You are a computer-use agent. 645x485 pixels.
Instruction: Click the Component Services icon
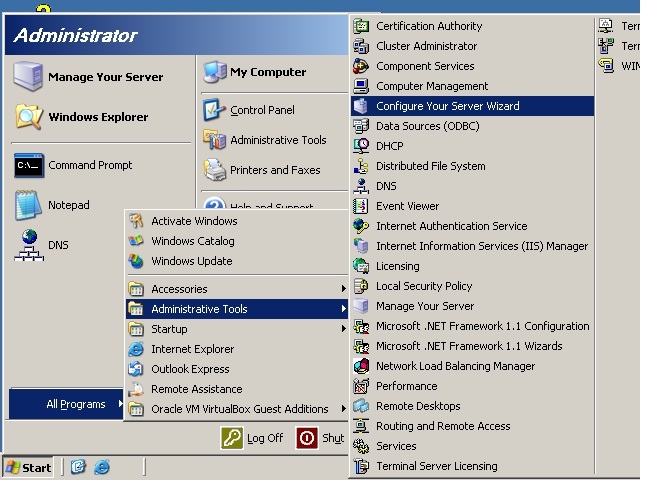pos(361,66)
